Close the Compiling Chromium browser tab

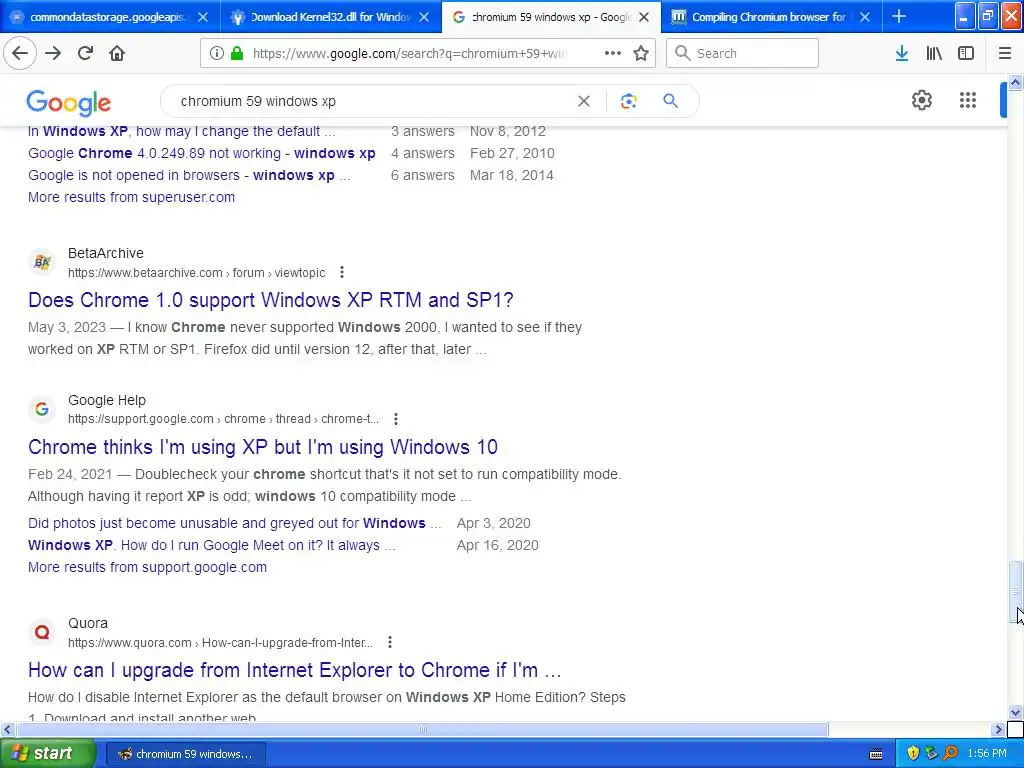pos(865,17)
